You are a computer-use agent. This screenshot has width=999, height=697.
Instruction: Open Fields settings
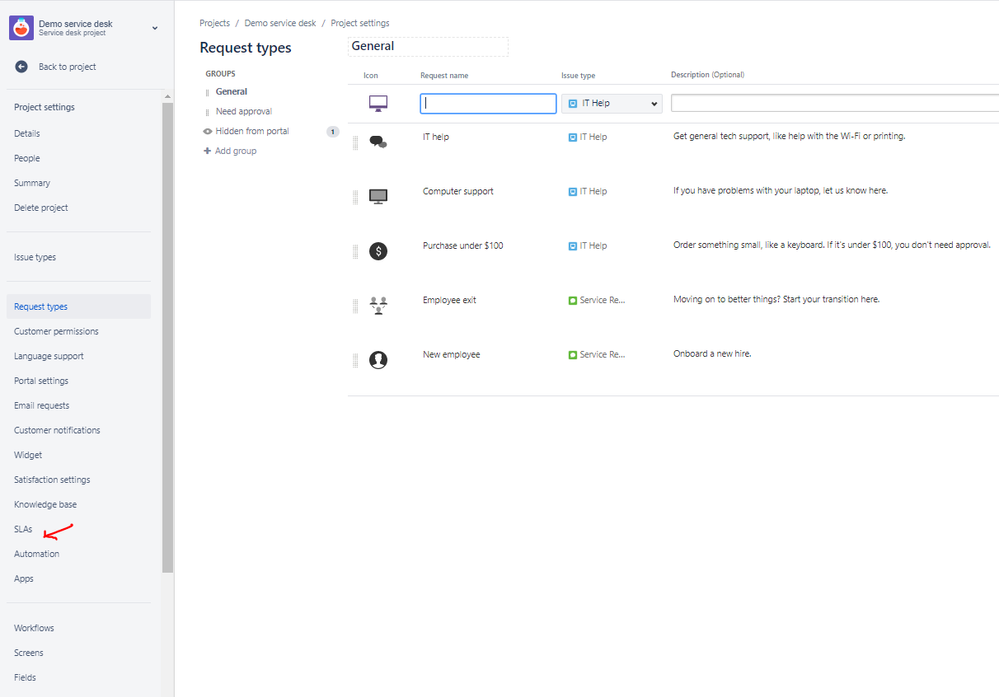[x=25, y=678]
